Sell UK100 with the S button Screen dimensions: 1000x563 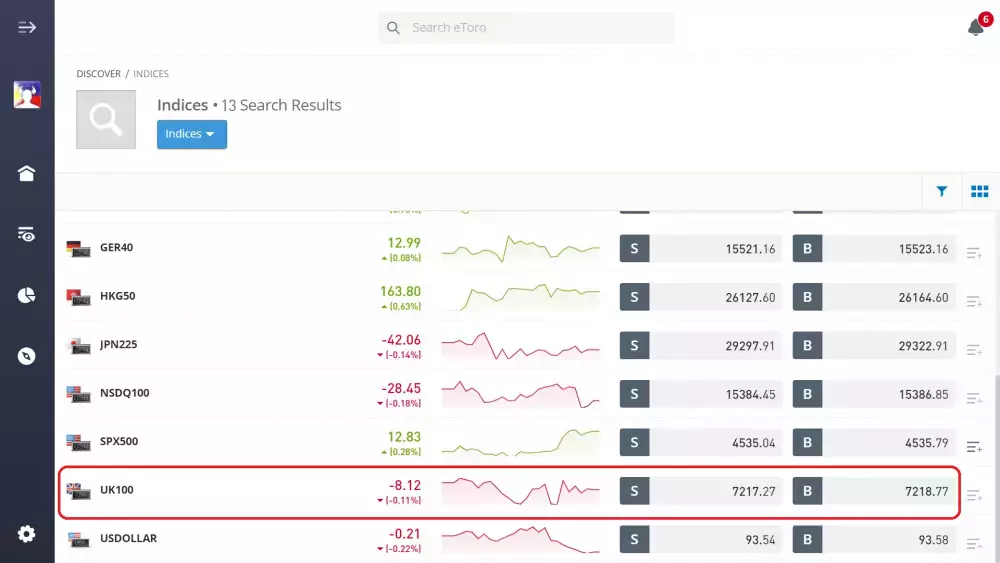click(x=635, y=491)
